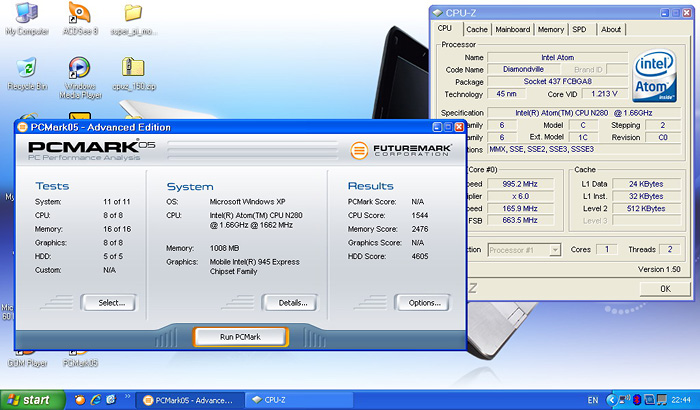Click the Futuremark Corporation logo
Screen dimensions: 700x410
[x=400, y=151]
